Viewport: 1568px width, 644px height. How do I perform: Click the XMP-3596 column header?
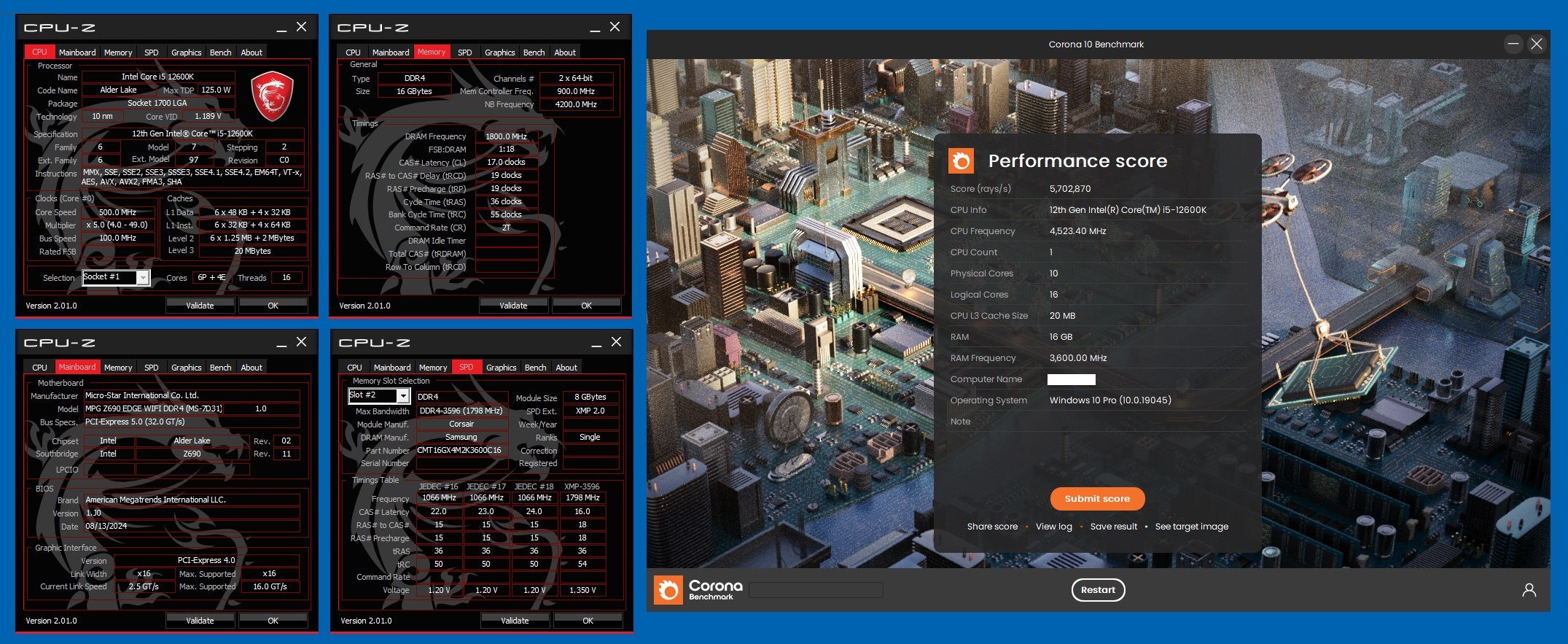(x=582, y=486)
